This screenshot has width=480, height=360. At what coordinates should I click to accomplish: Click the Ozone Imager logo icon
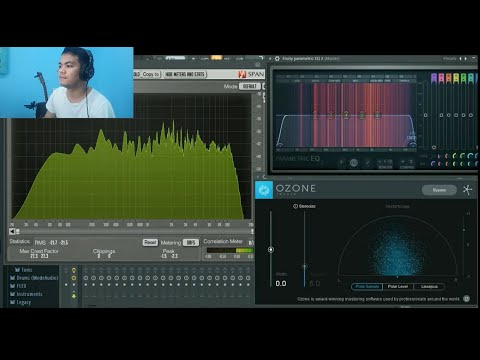[264, 190]
